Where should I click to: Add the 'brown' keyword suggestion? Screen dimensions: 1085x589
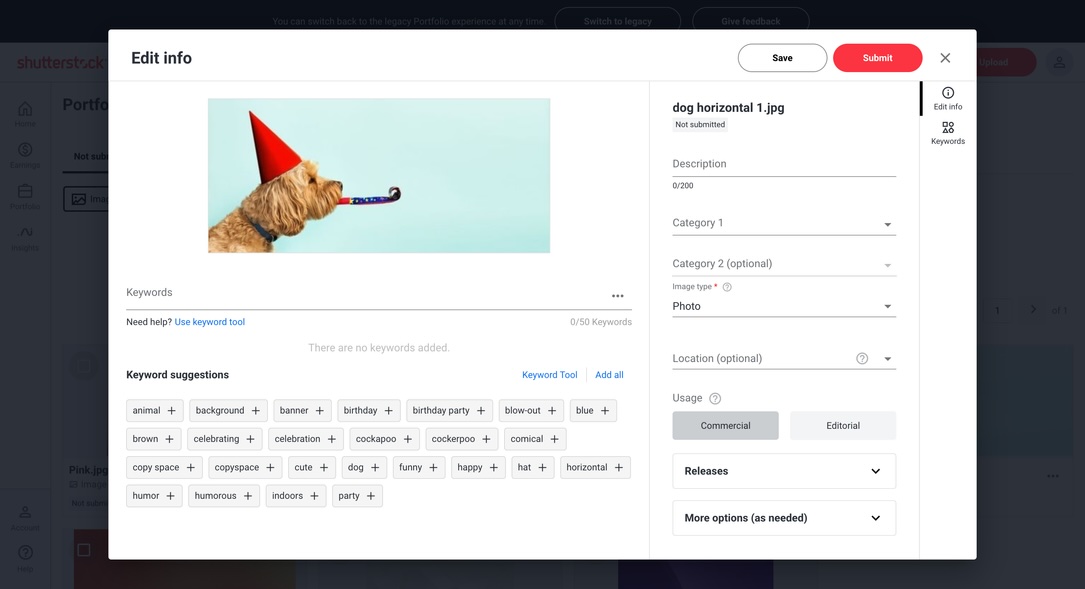click(x=154, y=439)
